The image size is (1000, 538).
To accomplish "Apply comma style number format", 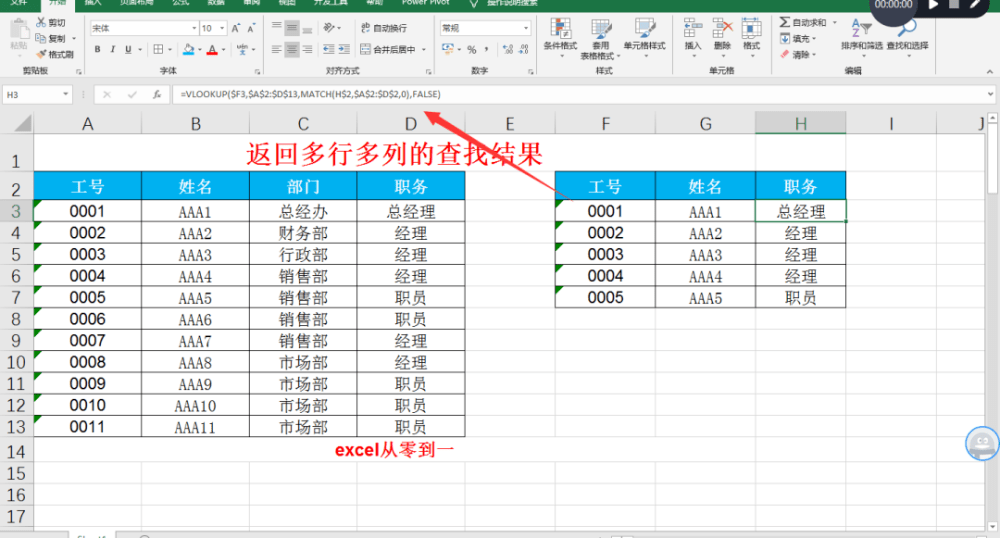I will click(487, 49).
